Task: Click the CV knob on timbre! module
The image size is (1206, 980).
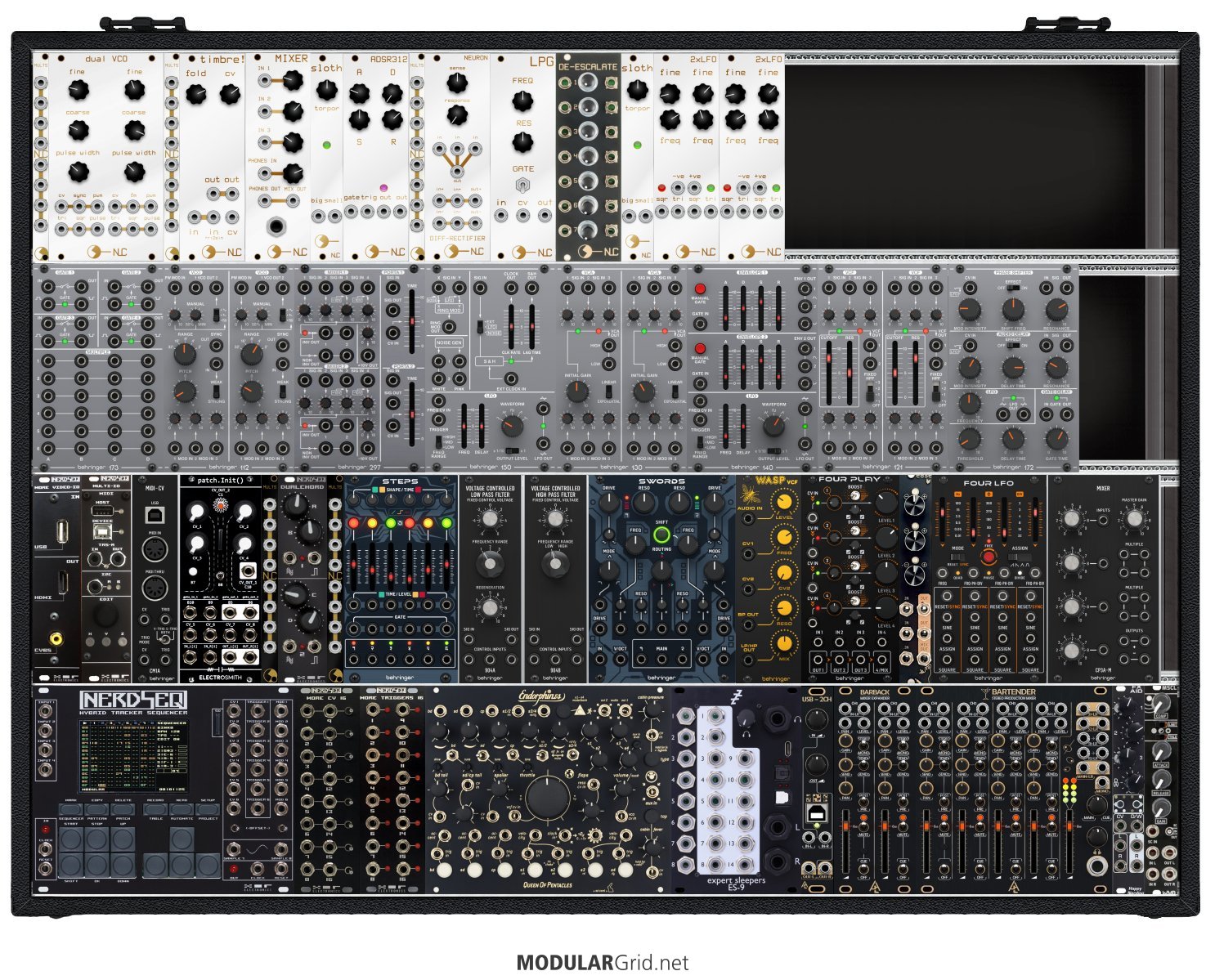Action: tap(230, 94)
